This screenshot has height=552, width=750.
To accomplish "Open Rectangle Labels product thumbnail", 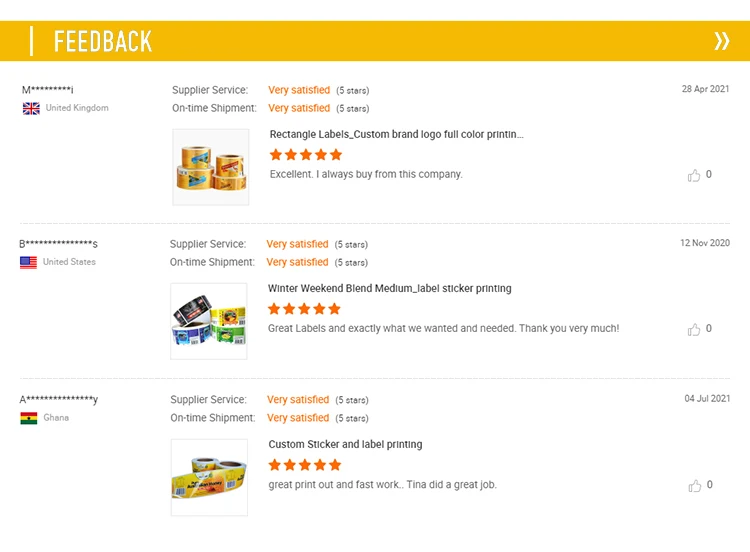I will point(210,167).
